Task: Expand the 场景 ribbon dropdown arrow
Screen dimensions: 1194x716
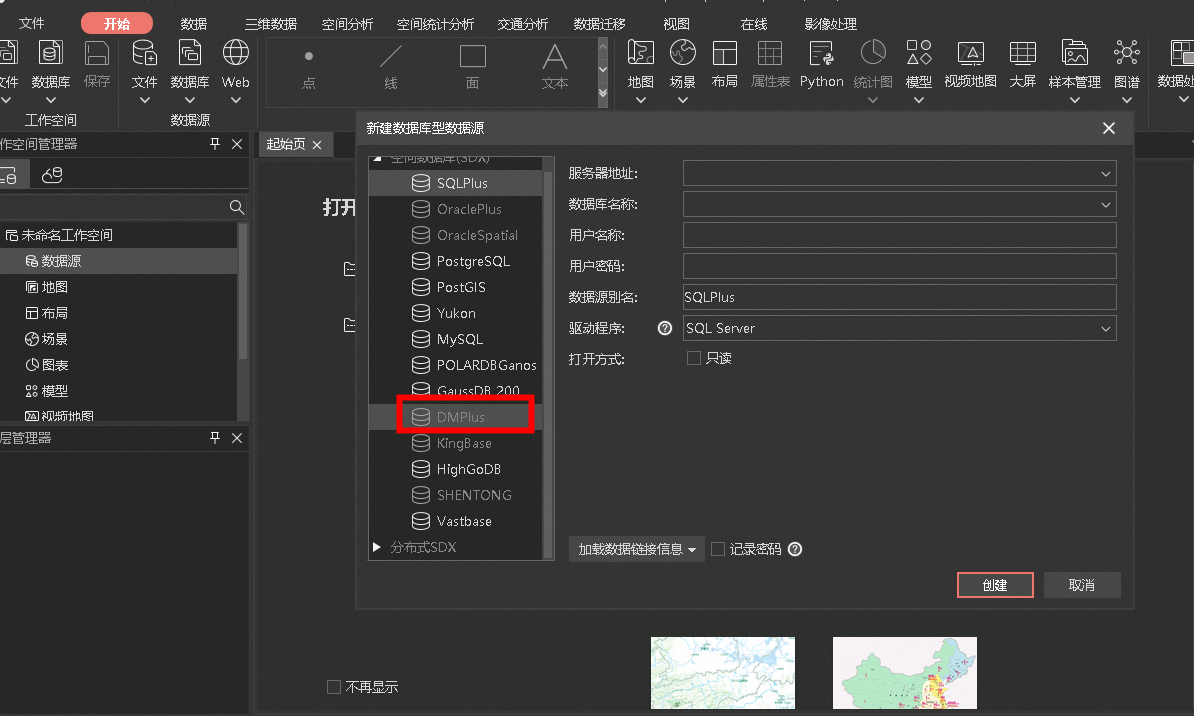Action: (682, 100)
